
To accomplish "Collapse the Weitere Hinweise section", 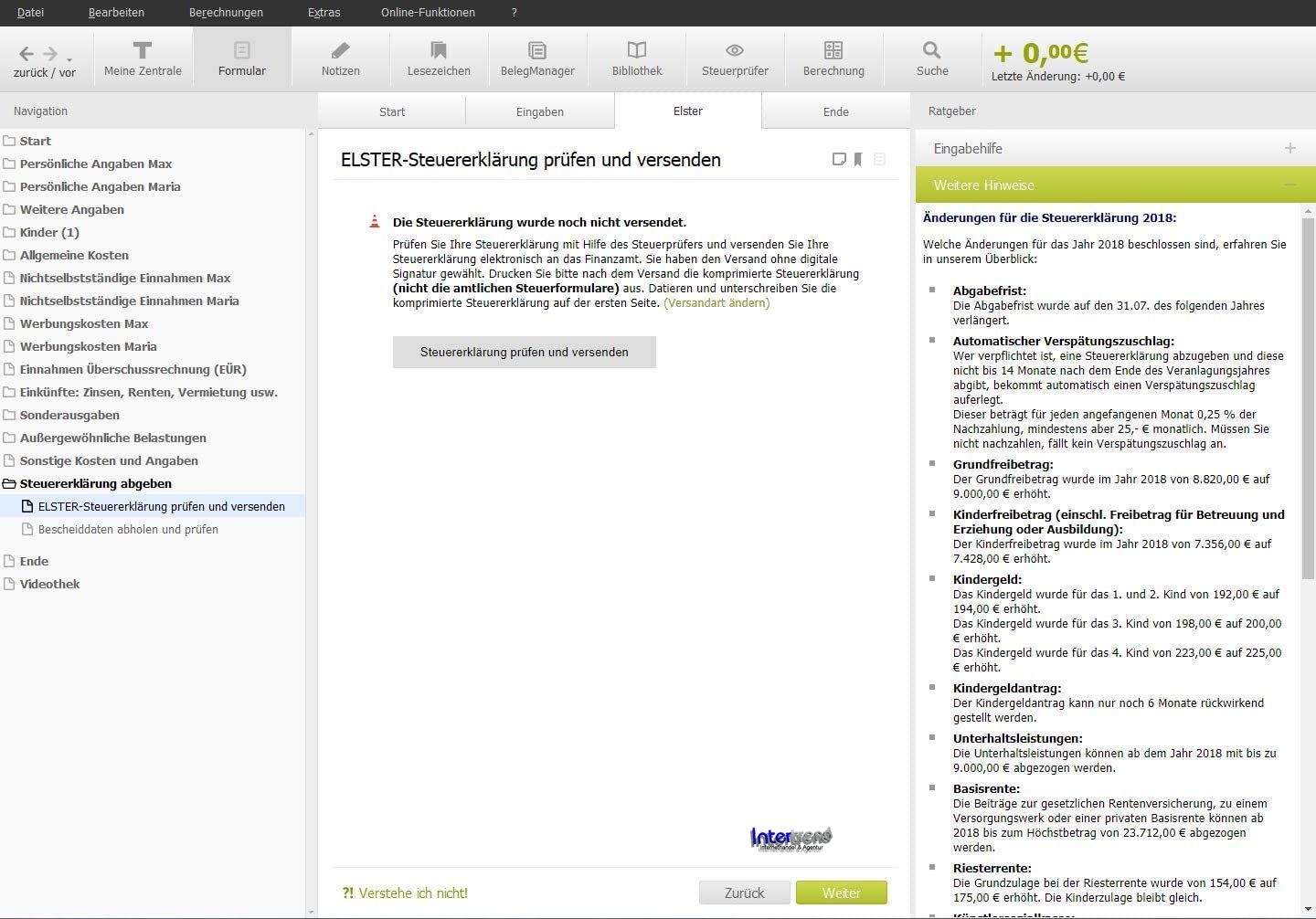I will pyautogui.click(x=1289, y=185).
